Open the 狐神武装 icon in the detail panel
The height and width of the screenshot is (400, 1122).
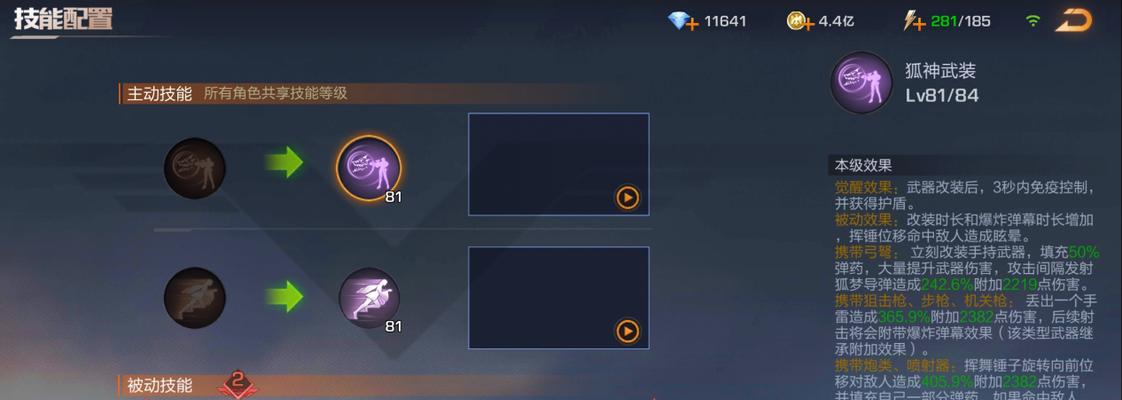(x=862, y=82)
